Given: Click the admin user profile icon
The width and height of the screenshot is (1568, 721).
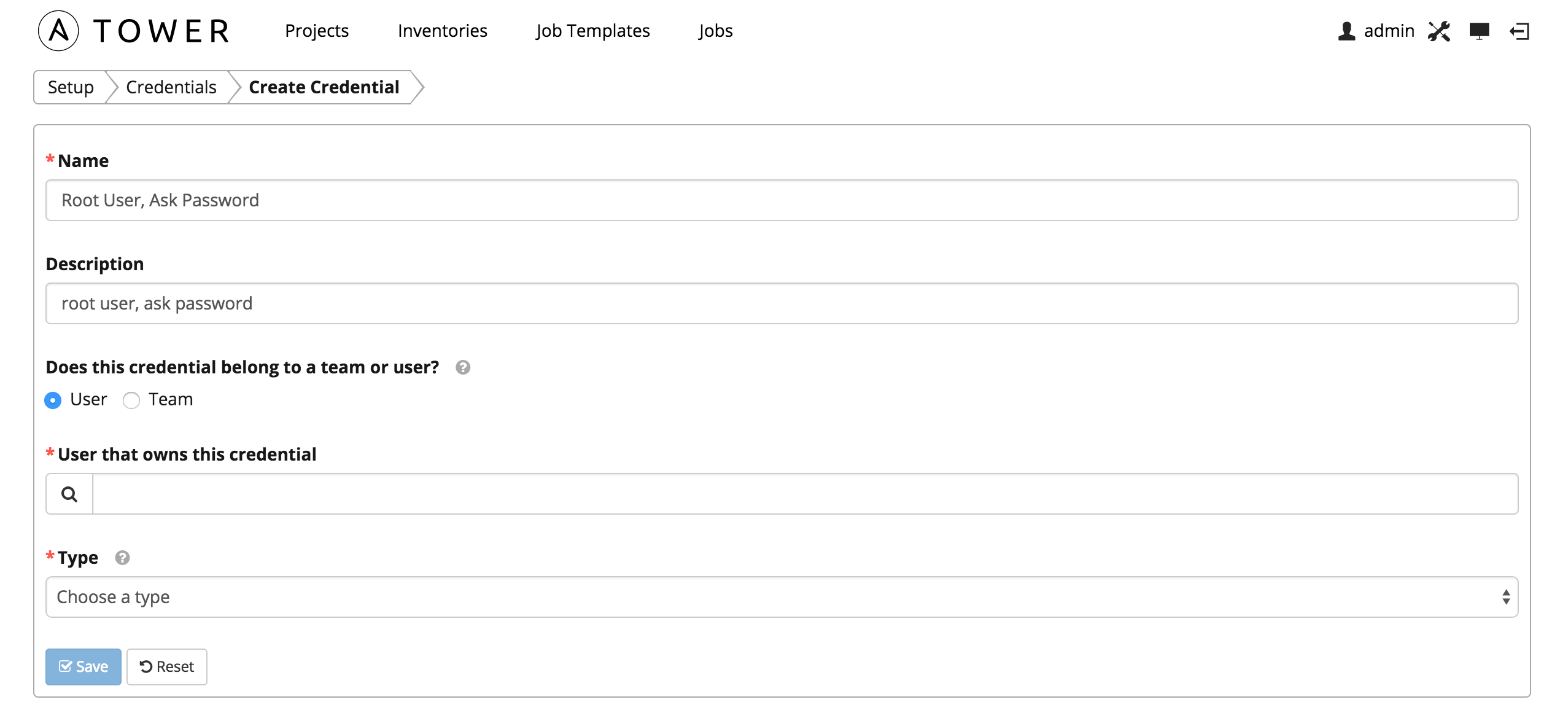Looking at the screenshot, I should [x=1346, y=31].
